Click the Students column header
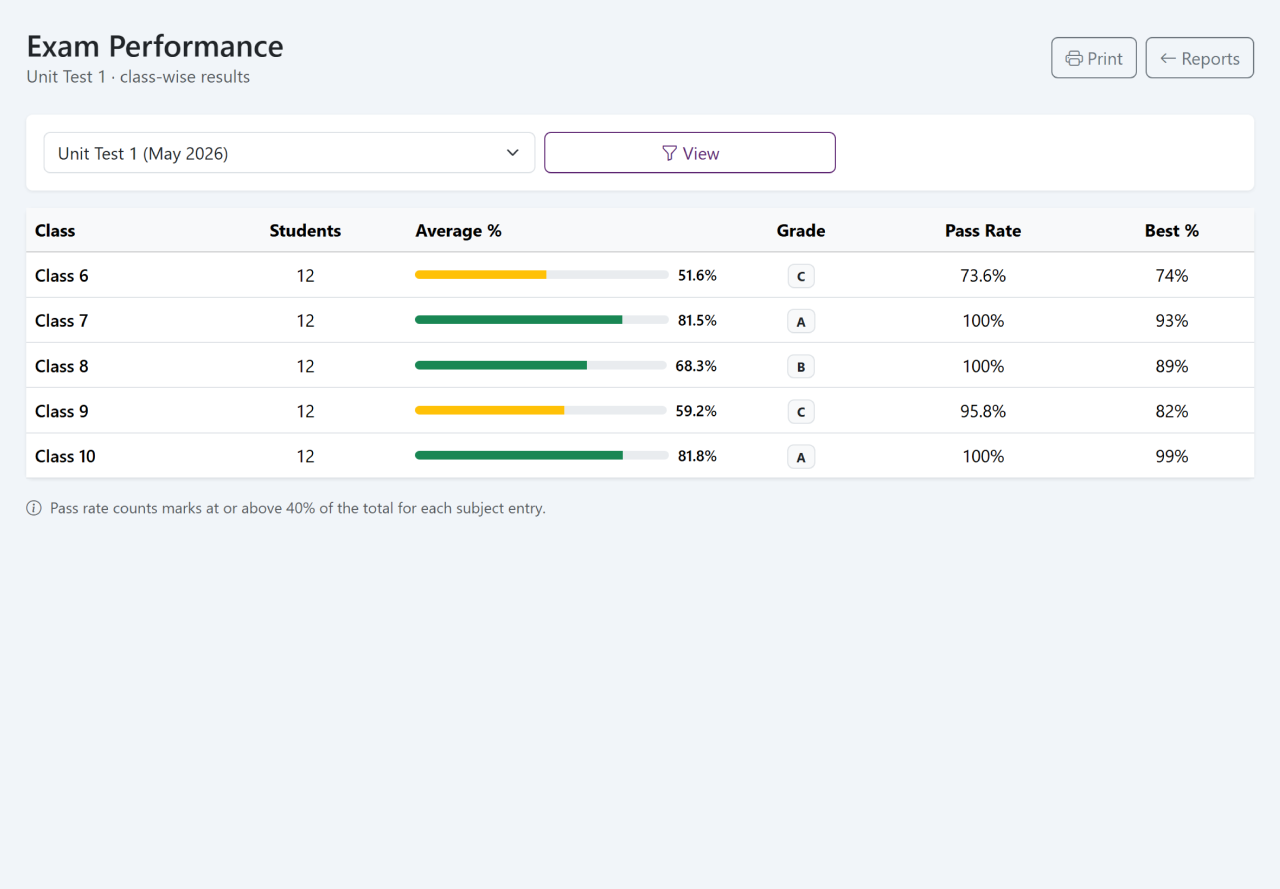1280x889 pixels. click(305, 231)
